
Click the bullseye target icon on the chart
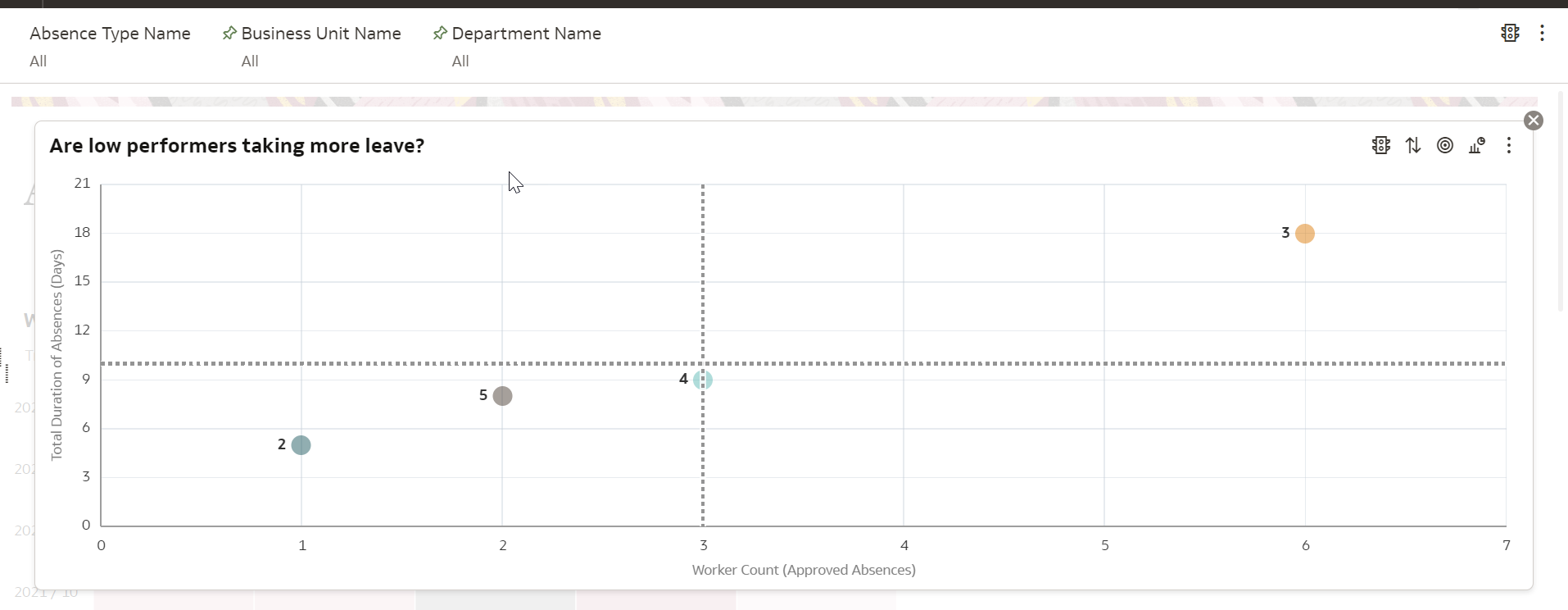click(x=1445, y=146)
